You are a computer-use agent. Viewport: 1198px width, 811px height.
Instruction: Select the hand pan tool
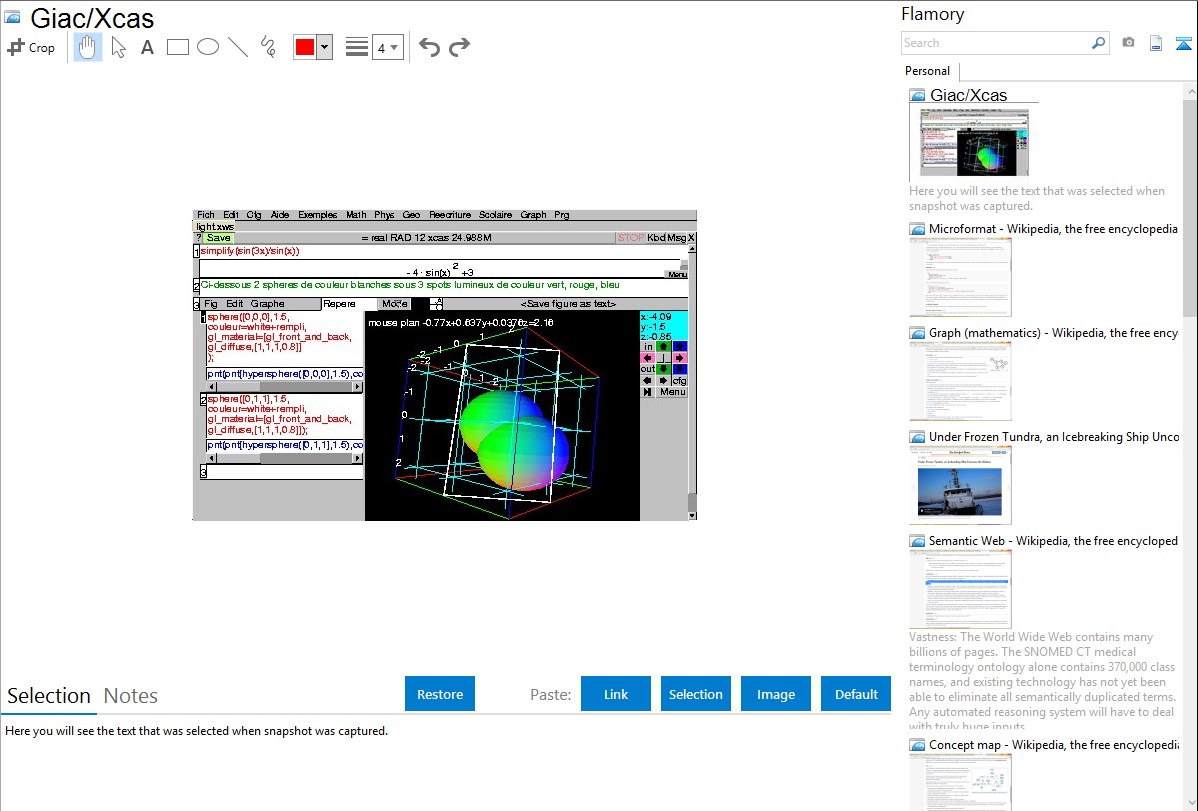(x=87, y=47)
